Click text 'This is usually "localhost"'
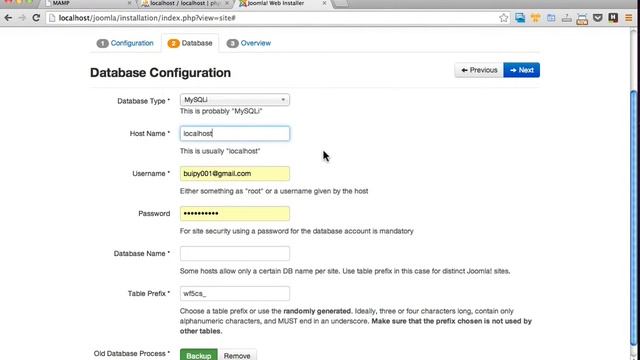Screen dimensions: 640x360 point(220,151)
